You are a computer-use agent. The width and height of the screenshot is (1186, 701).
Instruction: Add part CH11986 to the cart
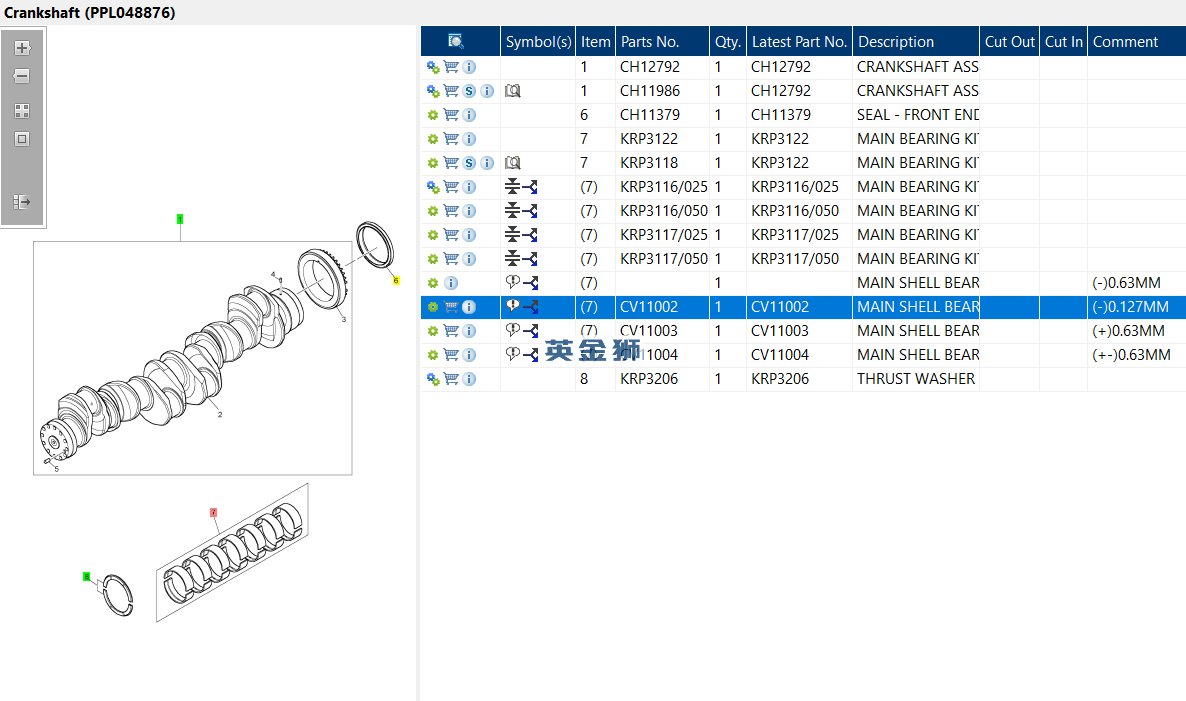[451, 91]
